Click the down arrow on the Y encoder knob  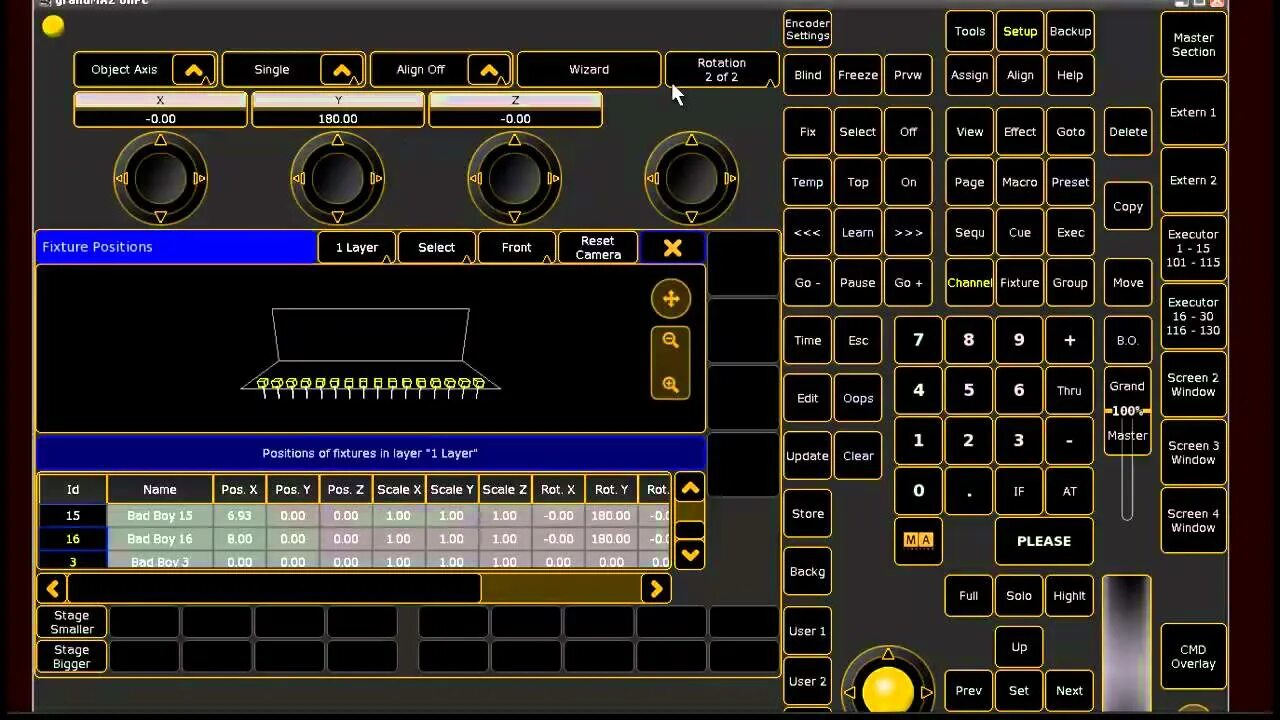[x=337, y=217]
